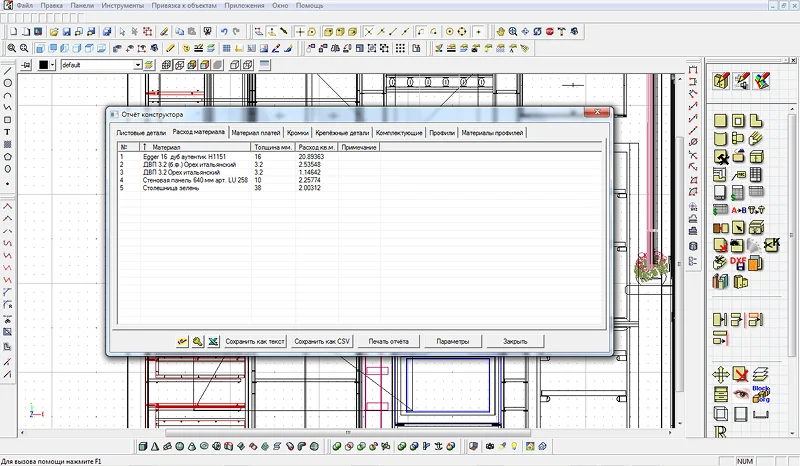The height and width of the screenshot is (466, 800).
Task: Click the Undo arrow in top toolbar
Action: [x=223, y=32]
